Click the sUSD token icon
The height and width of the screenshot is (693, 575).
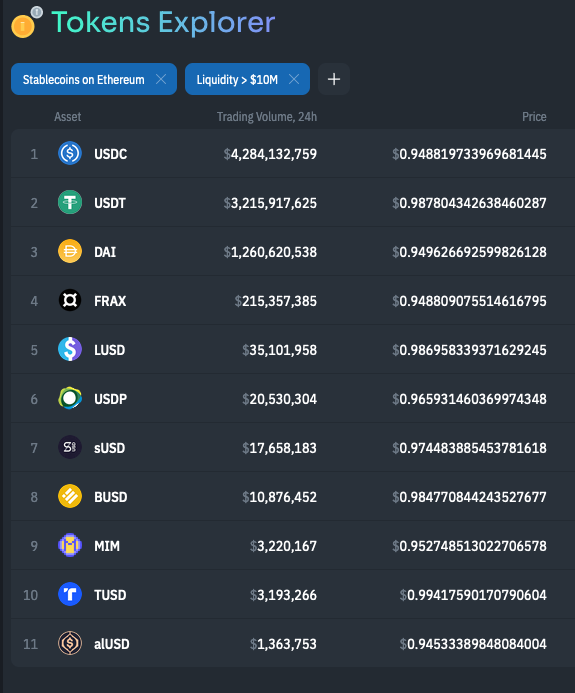click(70, 448)
